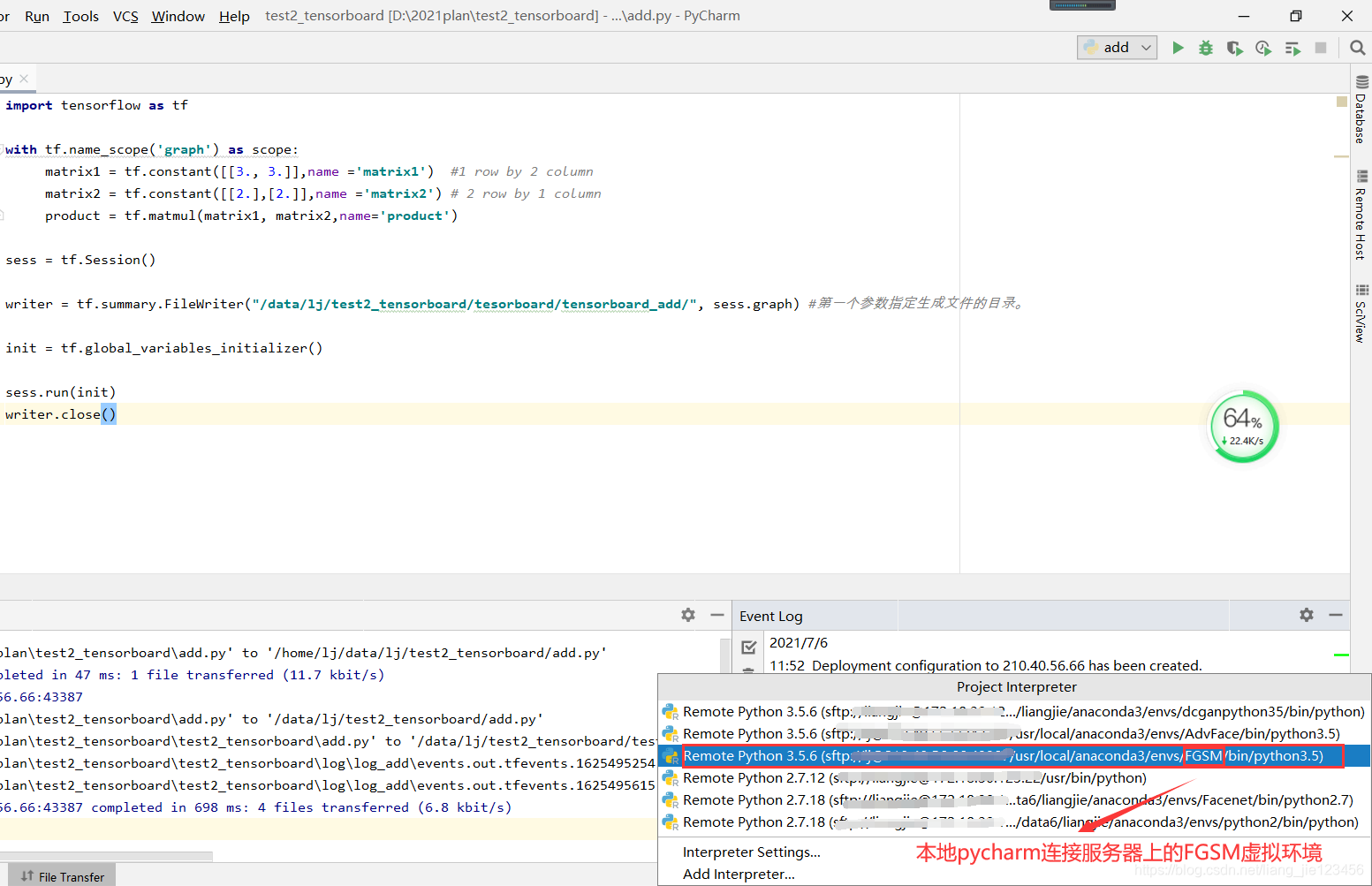Select interpreter with AdvFace environment
Screen dimensions: 1372x886
1014,734
